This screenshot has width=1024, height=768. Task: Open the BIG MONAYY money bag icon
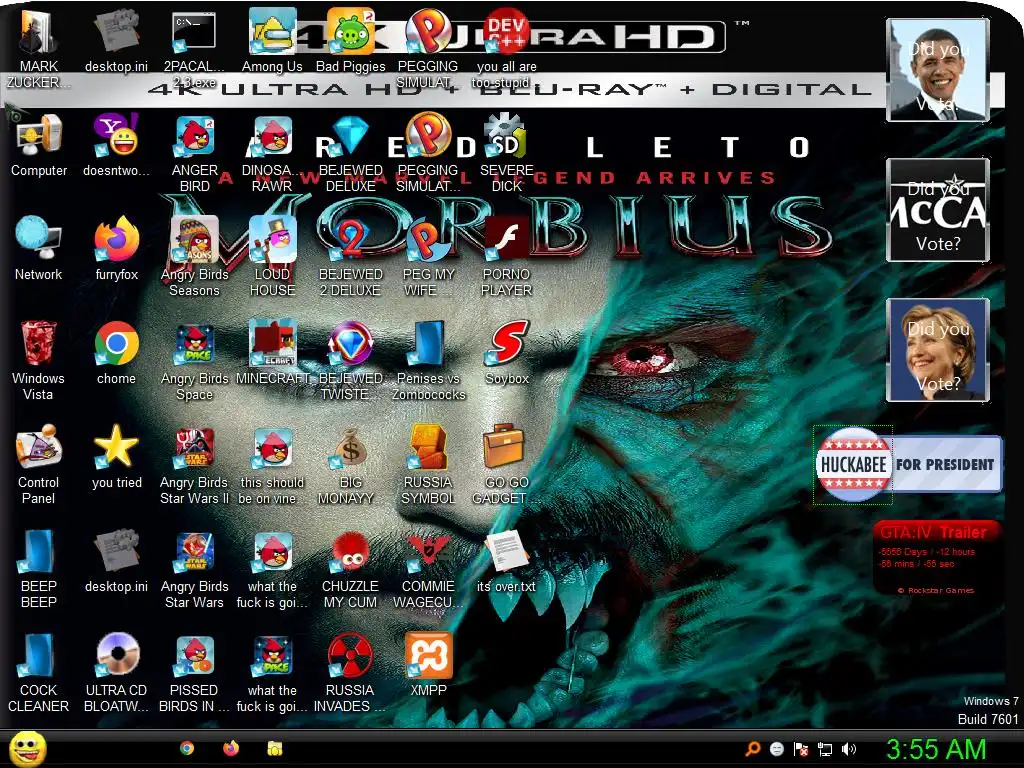pyautogui.click(x=351, y=465)
